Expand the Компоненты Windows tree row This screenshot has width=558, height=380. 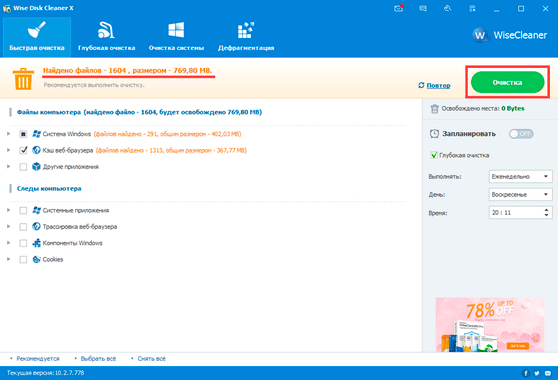[8, 243]
